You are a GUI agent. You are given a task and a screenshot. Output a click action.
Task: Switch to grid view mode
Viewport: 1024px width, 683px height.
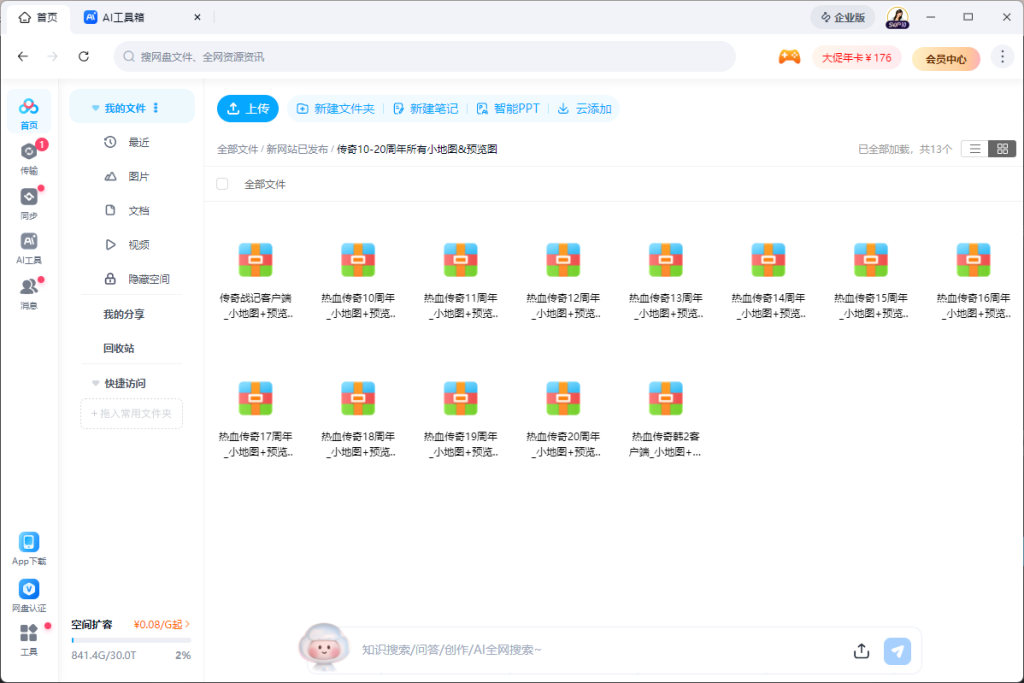(x=1000, y=148)
